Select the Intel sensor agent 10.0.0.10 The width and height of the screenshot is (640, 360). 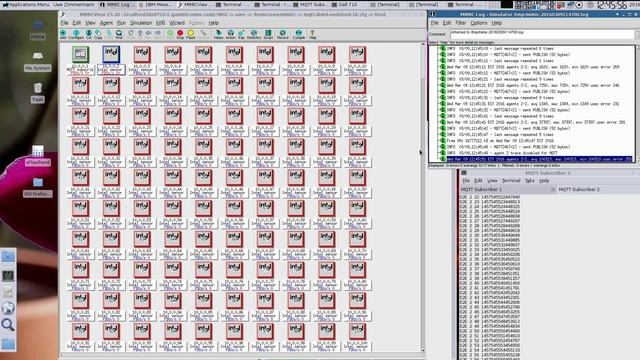click(357, 55)
